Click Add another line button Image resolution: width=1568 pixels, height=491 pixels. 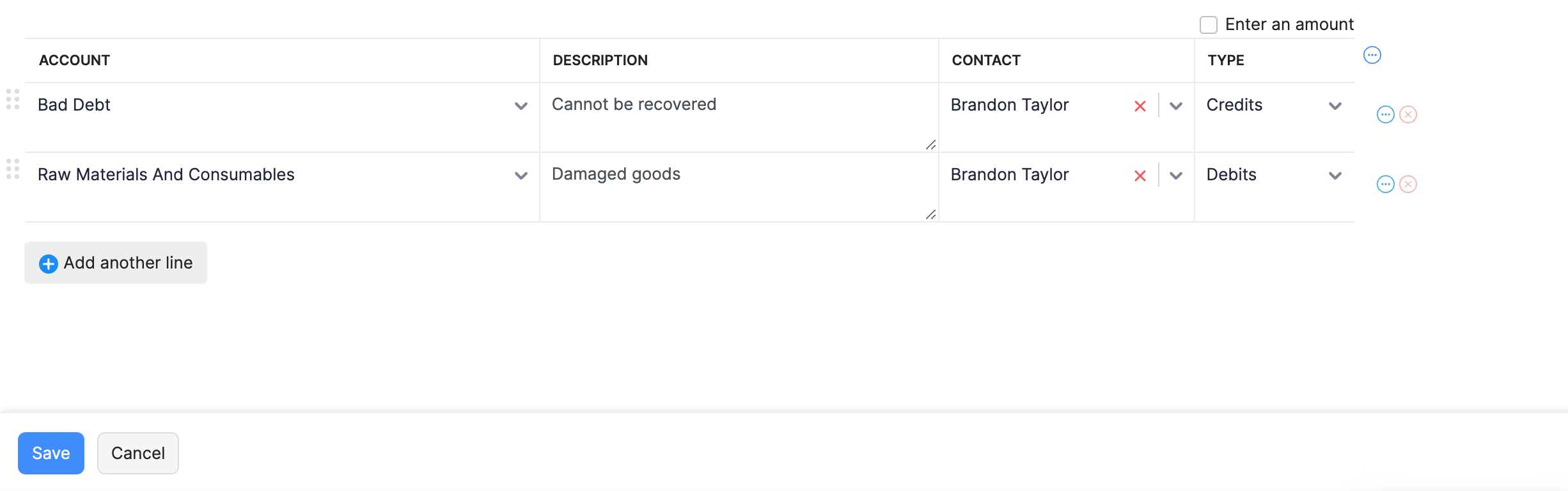click(x=116, y=263)
